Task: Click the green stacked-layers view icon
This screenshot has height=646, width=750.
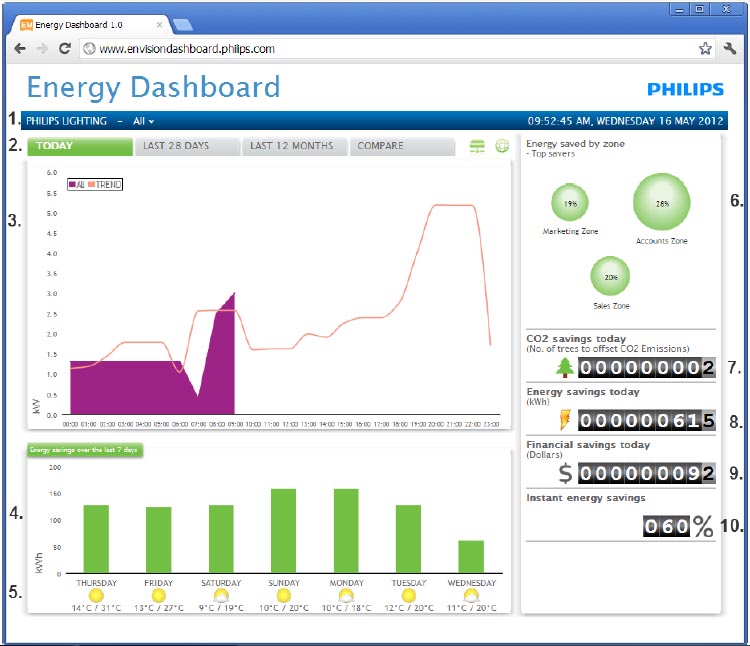Action: tap(477, 146)
